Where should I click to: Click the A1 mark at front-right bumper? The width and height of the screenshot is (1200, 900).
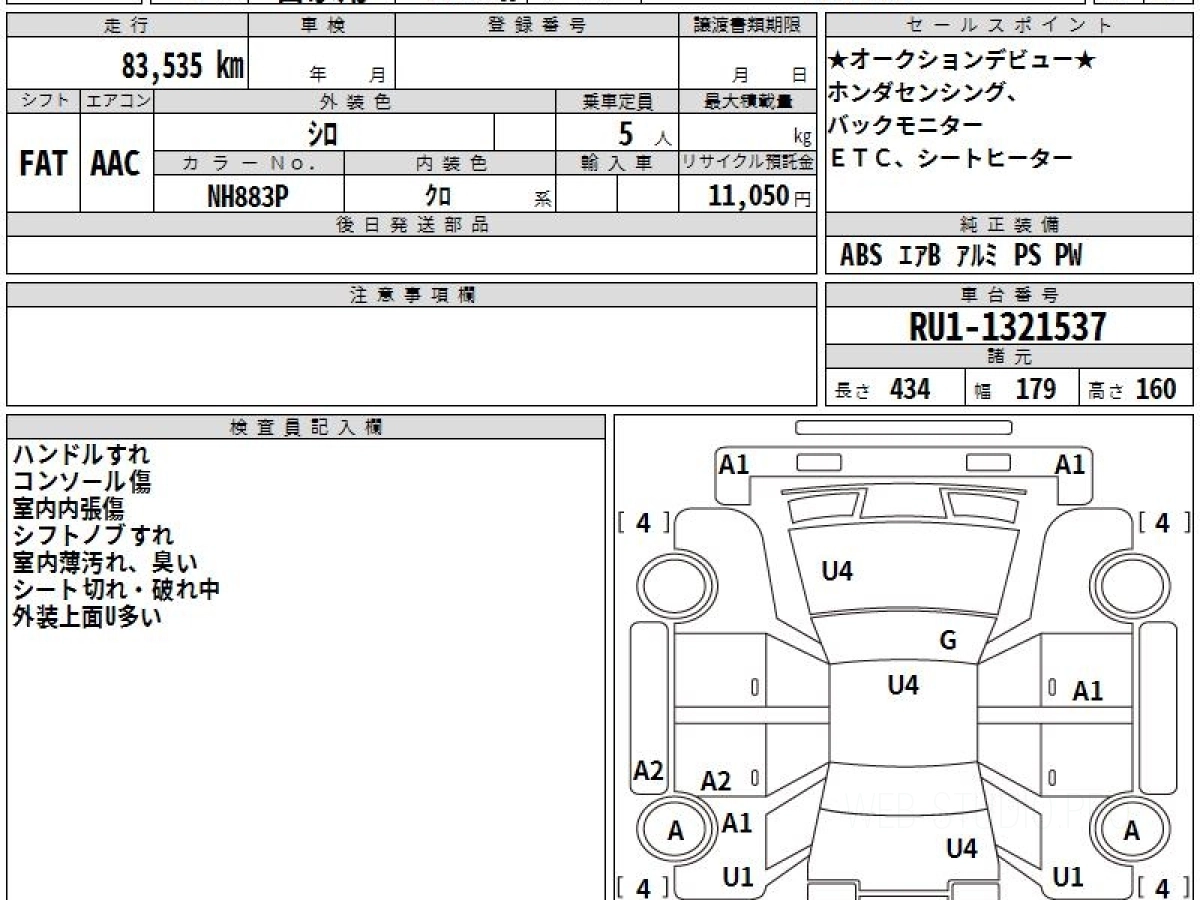(1070, 464)
